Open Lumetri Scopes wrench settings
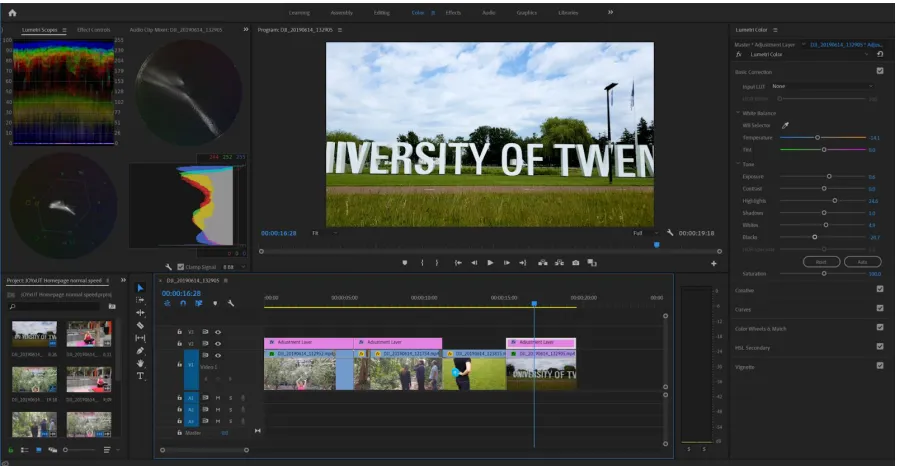 click(x=168, y=267)
